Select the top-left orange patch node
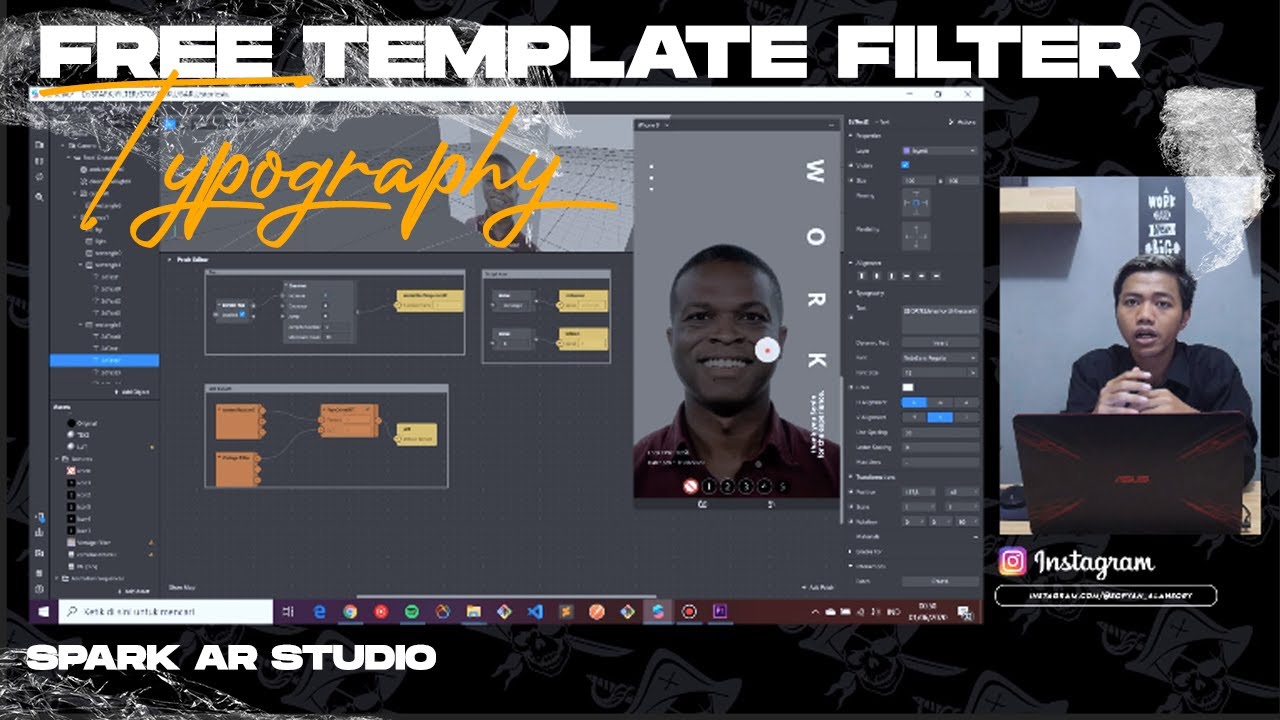This screenshot has height=720, width=1280. click(x=238, y=421)
